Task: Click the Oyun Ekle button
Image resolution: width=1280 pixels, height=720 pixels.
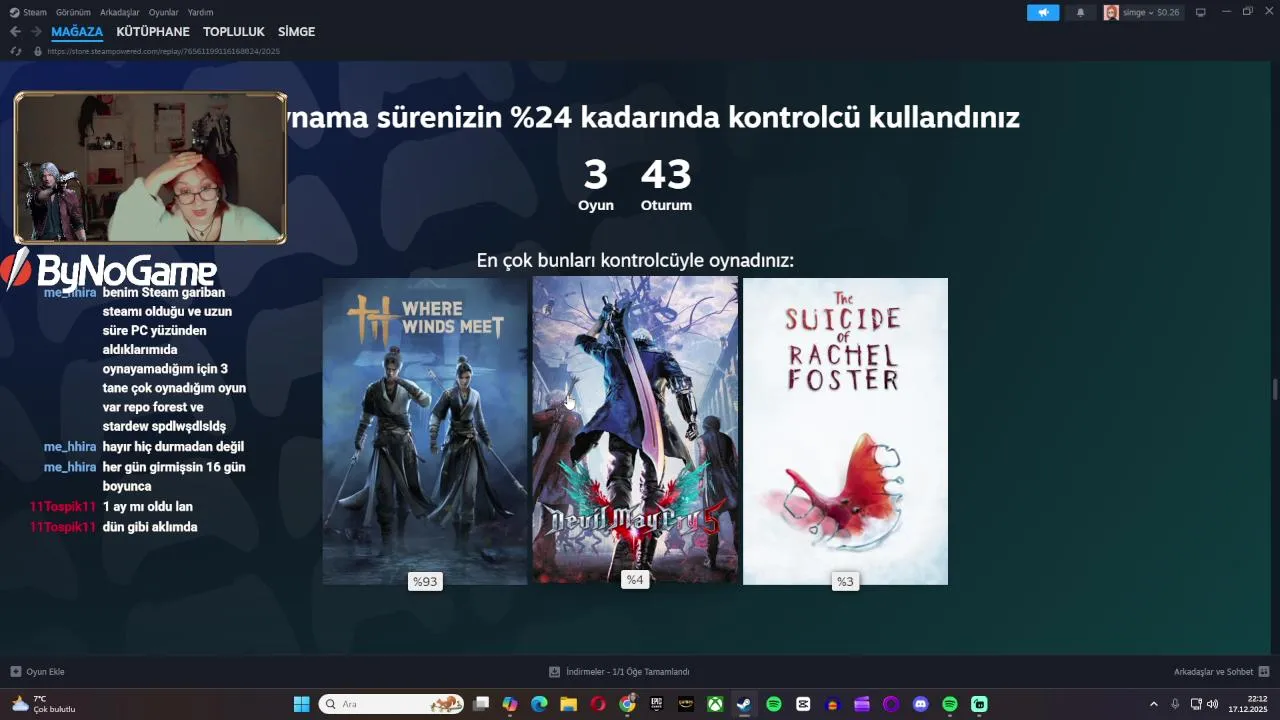Action: [37, 672]
